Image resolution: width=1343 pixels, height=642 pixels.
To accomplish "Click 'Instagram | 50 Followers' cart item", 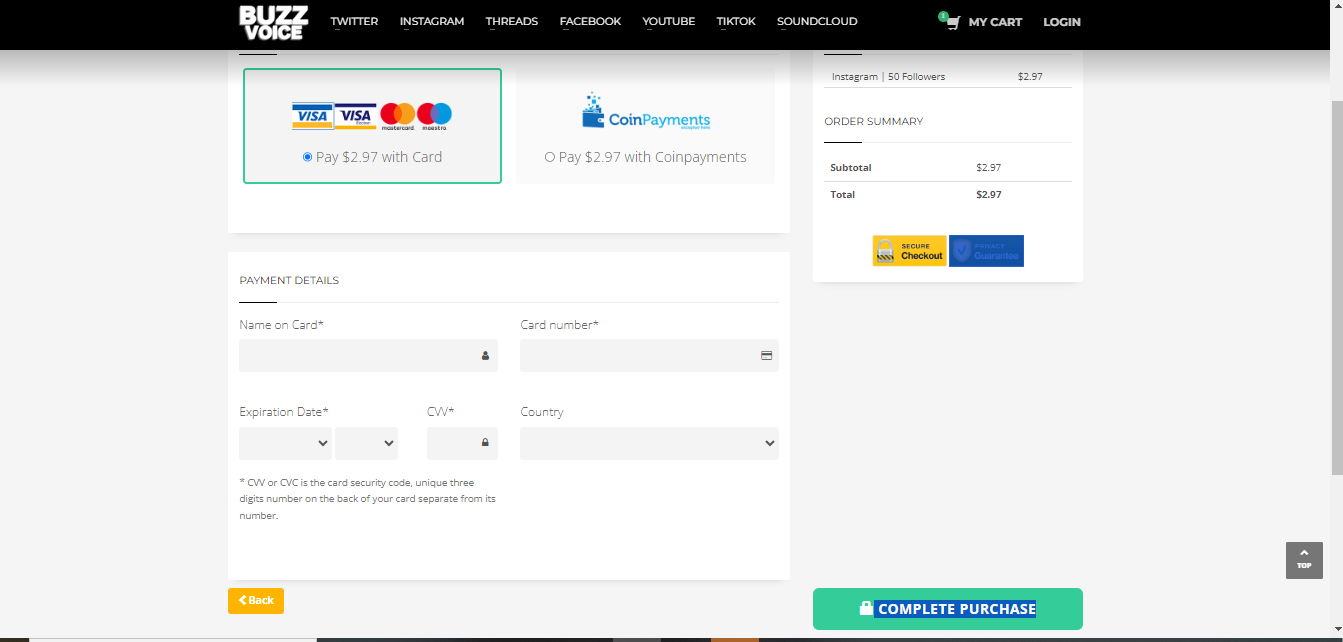I will 888,77.
